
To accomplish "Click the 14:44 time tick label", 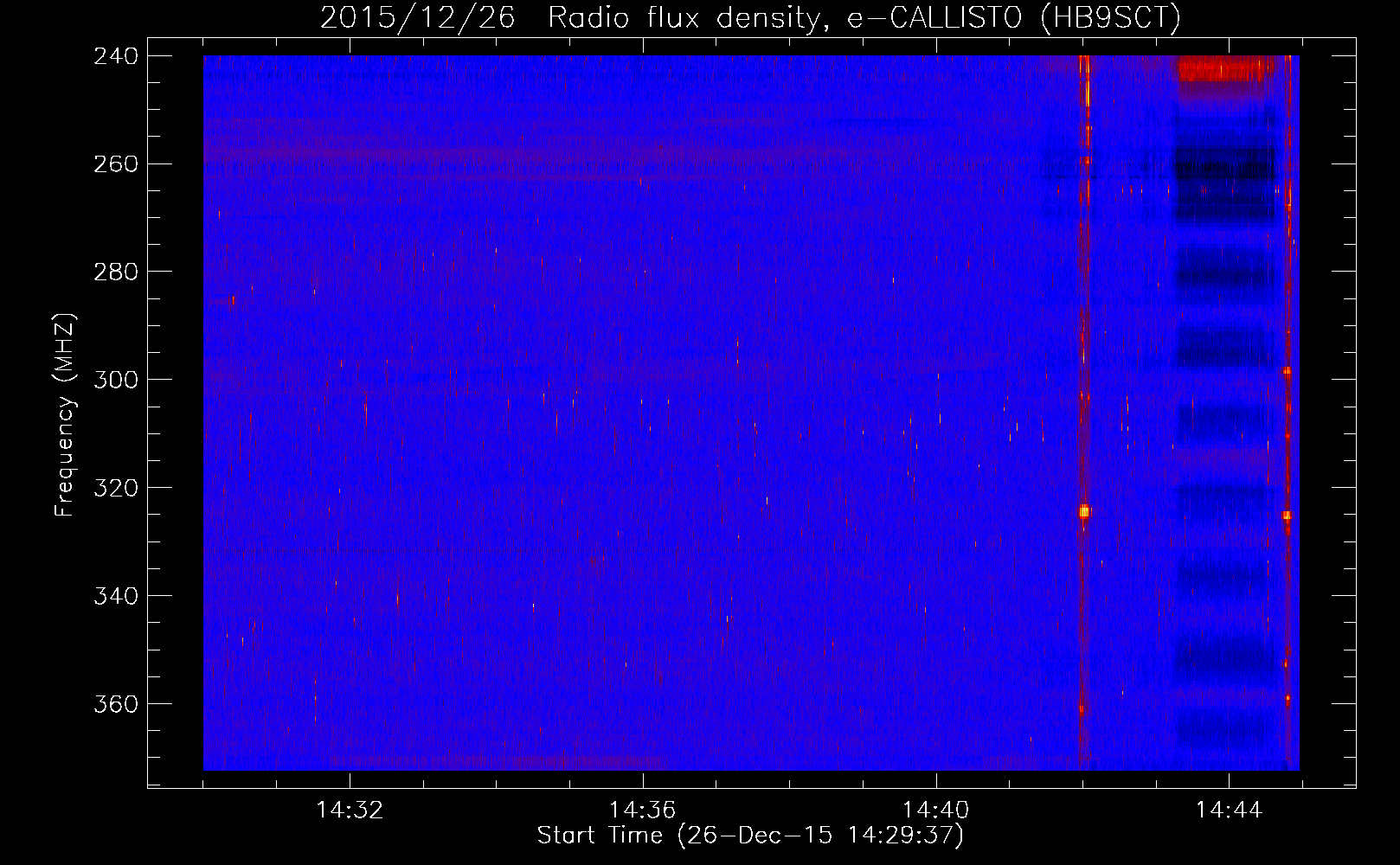I will tap(1229, 811).
